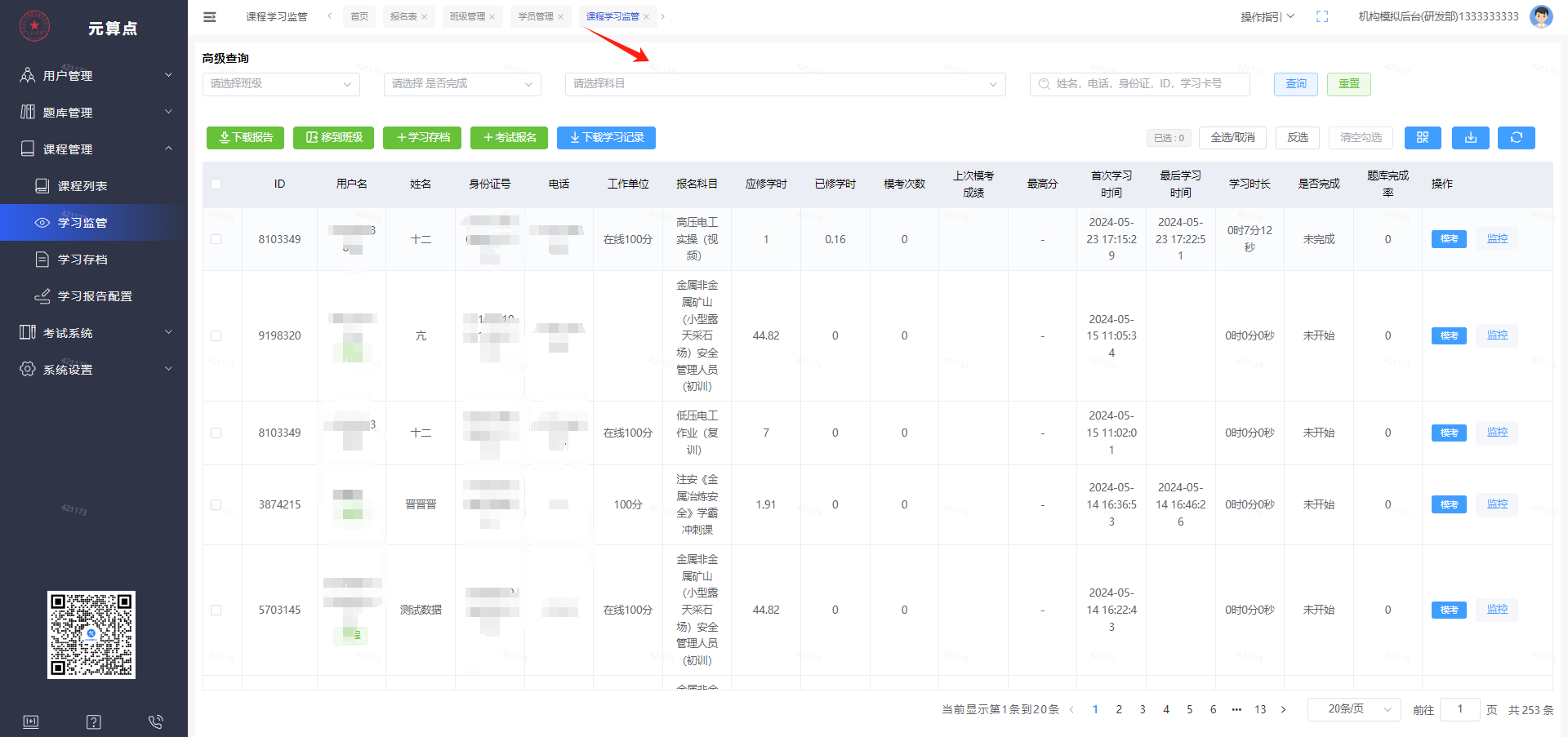Select 学习监管 menu item

[x=94, y=222]
